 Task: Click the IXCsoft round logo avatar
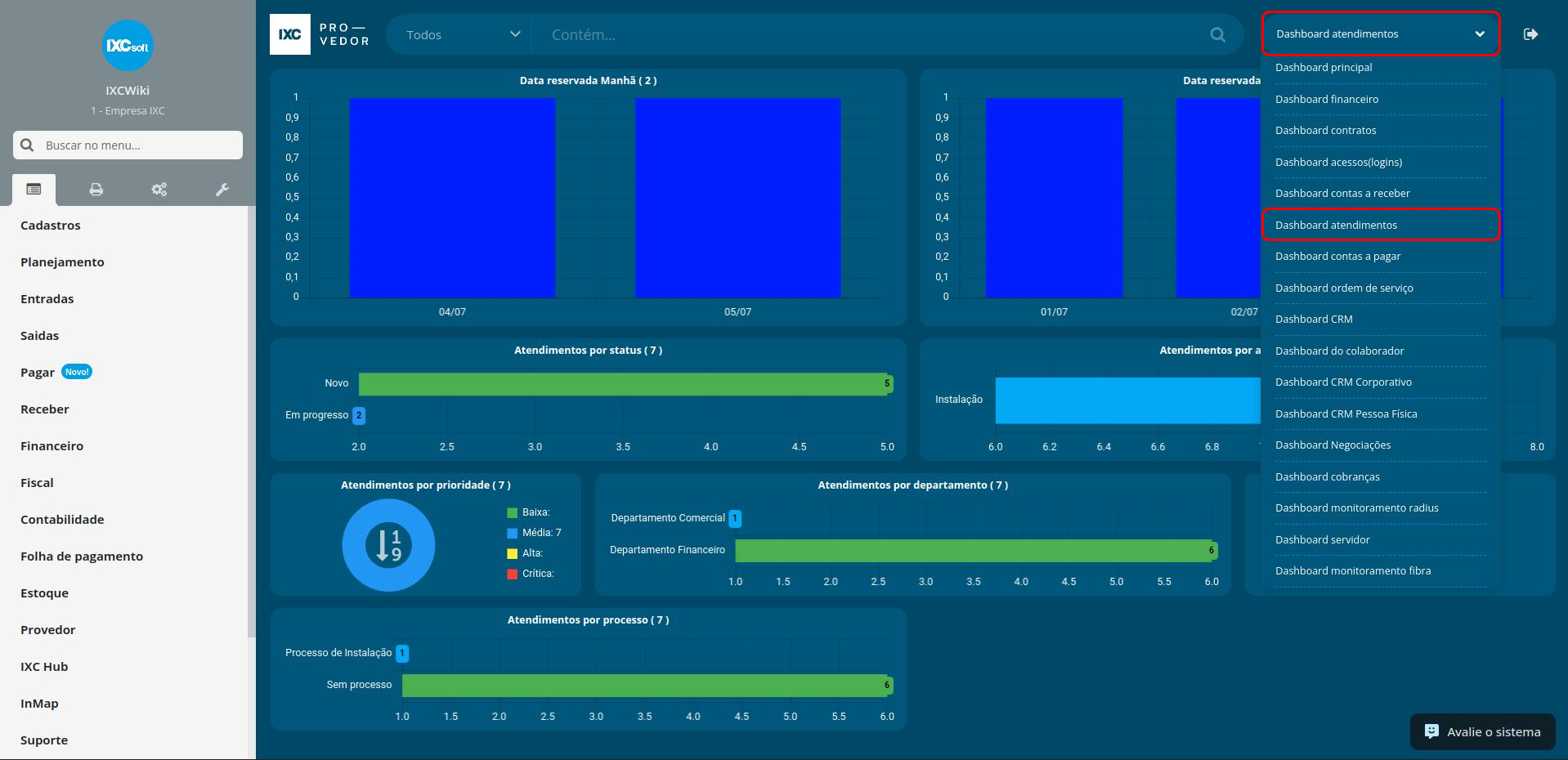point(128,46)
